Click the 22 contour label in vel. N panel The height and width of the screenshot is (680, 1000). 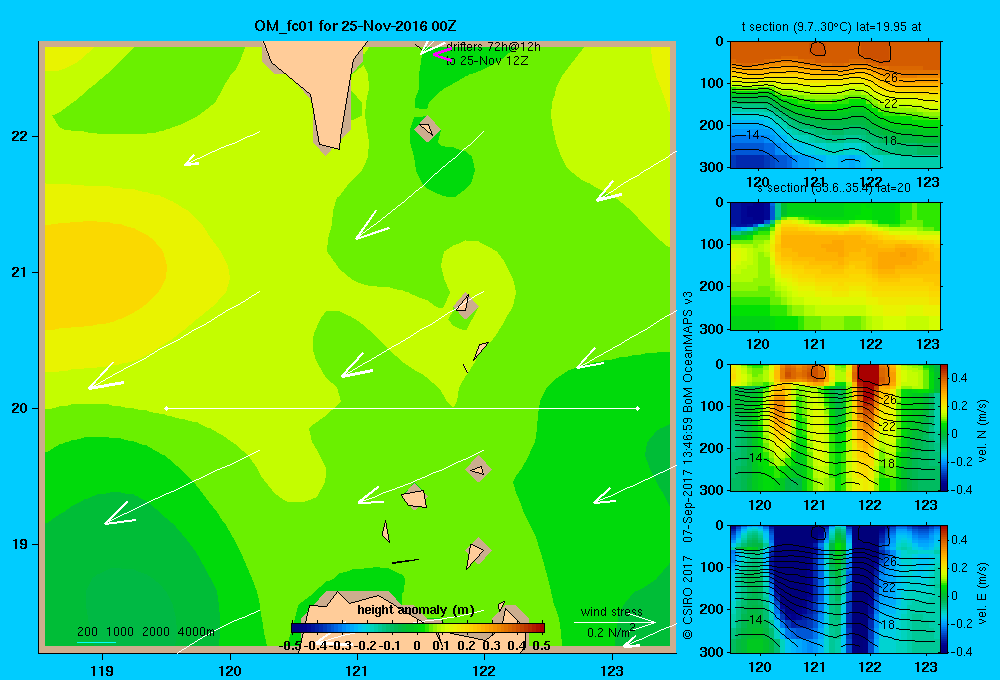pos(889,427)
